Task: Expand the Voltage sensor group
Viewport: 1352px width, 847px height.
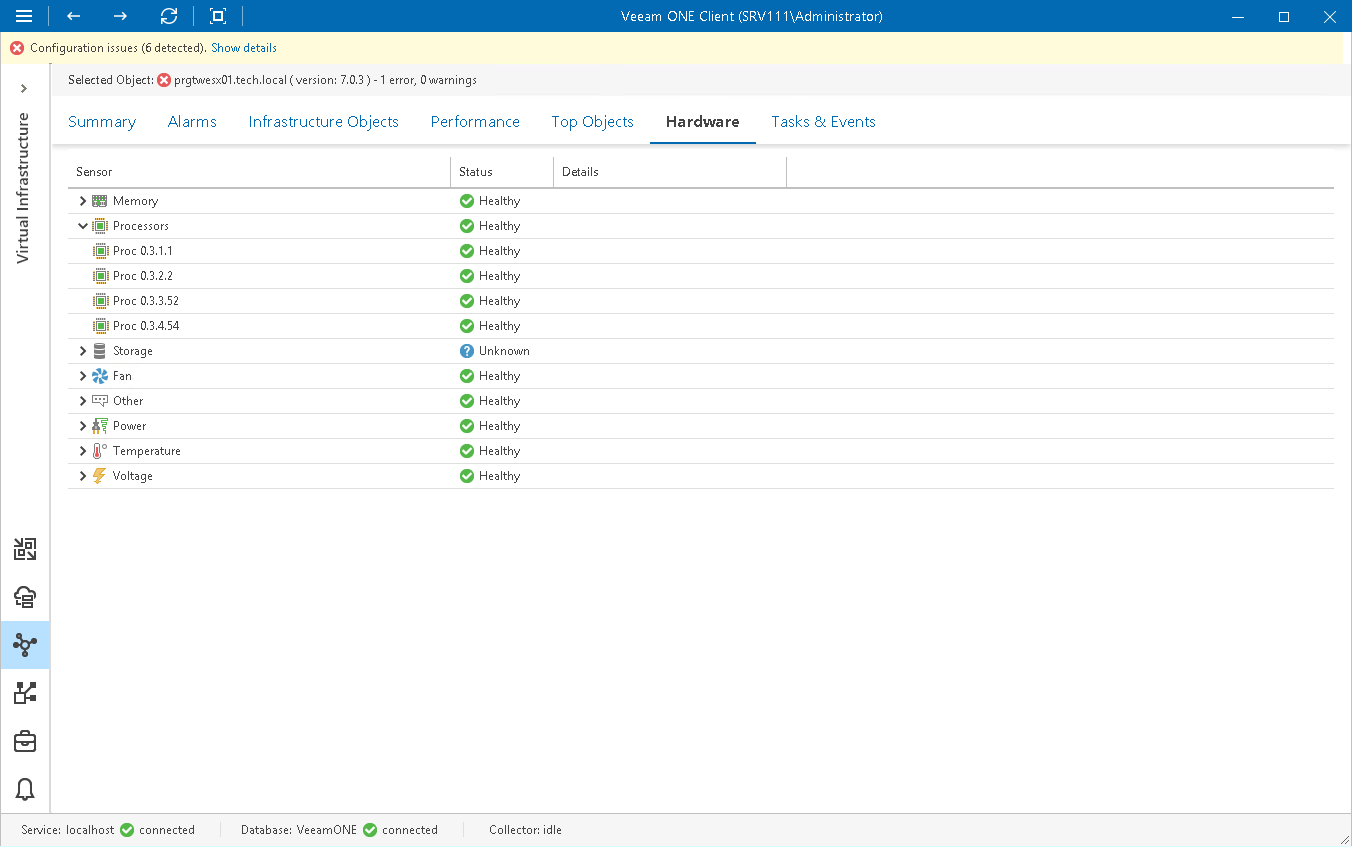Action: click(83, 476)
